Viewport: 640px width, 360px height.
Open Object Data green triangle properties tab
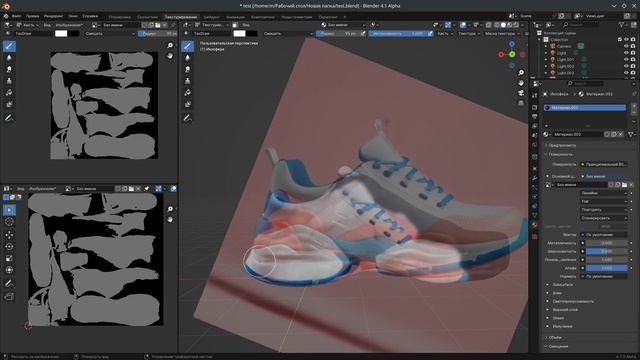pyautogui.click(x=535, y=215)
